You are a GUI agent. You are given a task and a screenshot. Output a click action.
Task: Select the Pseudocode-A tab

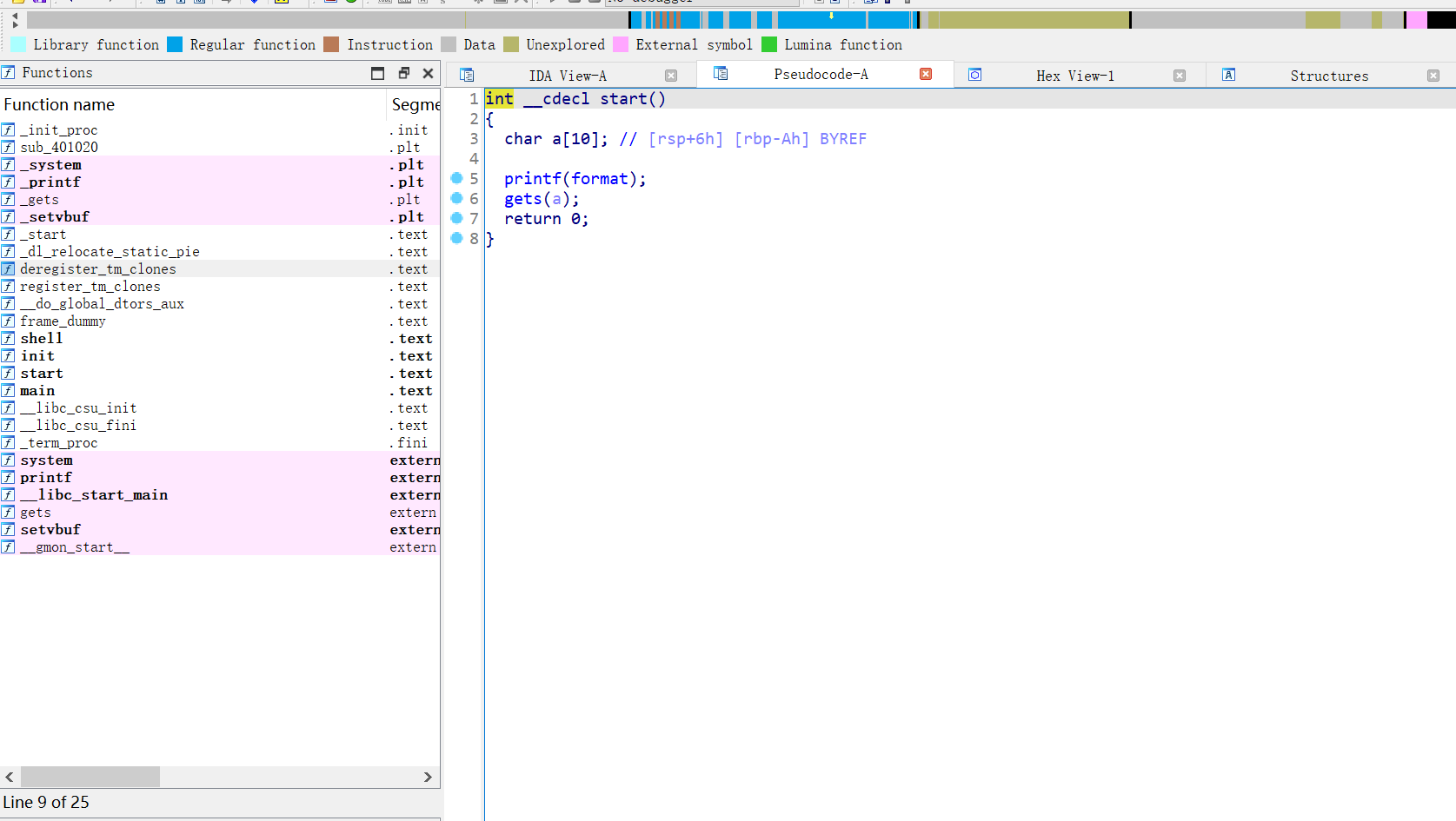pos(821,74)
